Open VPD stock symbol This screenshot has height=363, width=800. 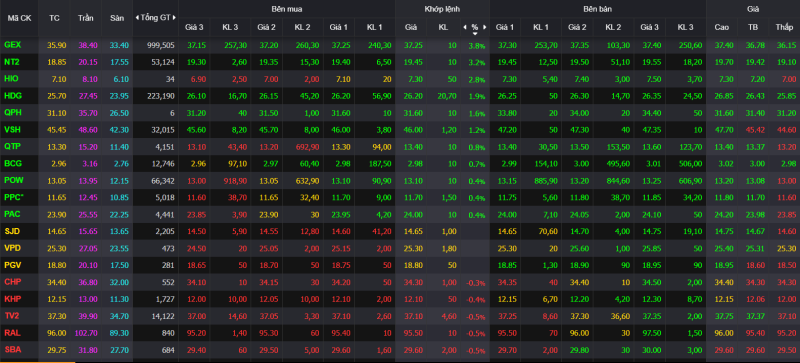click(x=12, y=248)
